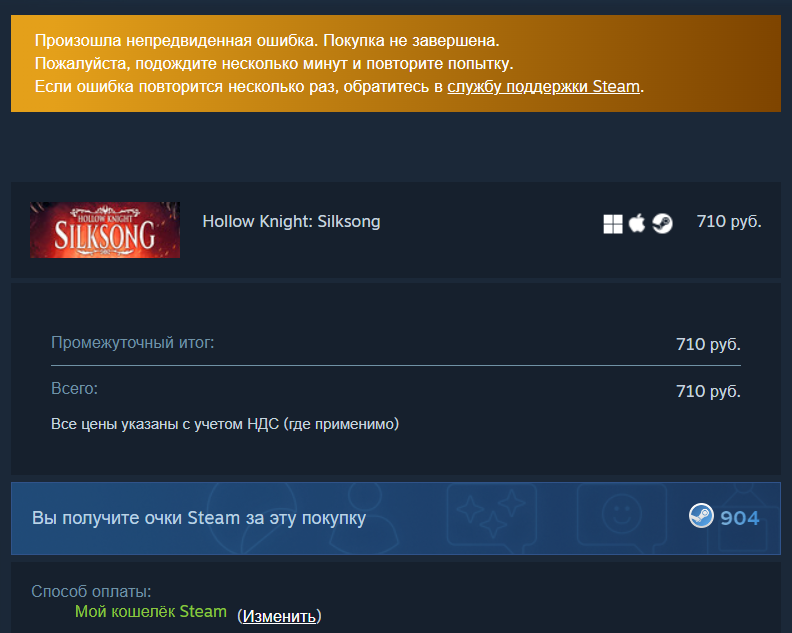Click the Всего total amount
This screenshot has width=792, height=633.
pyautogui.click(x=708, y=391)
